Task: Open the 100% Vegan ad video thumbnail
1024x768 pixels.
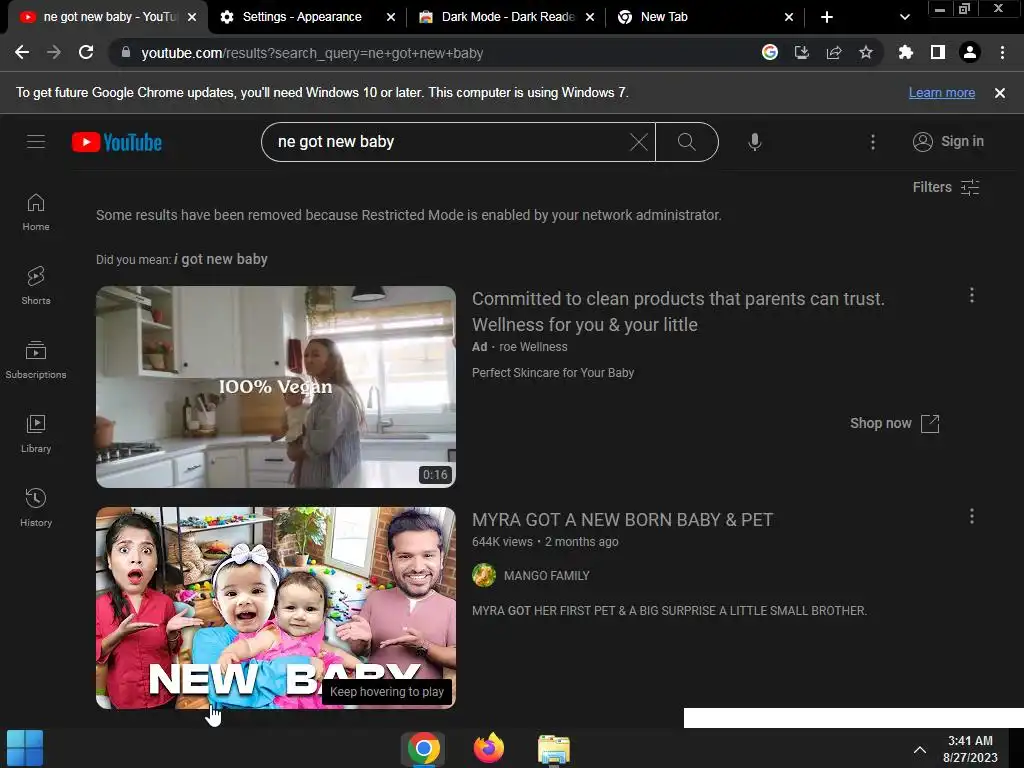Action: click(276, 387)
